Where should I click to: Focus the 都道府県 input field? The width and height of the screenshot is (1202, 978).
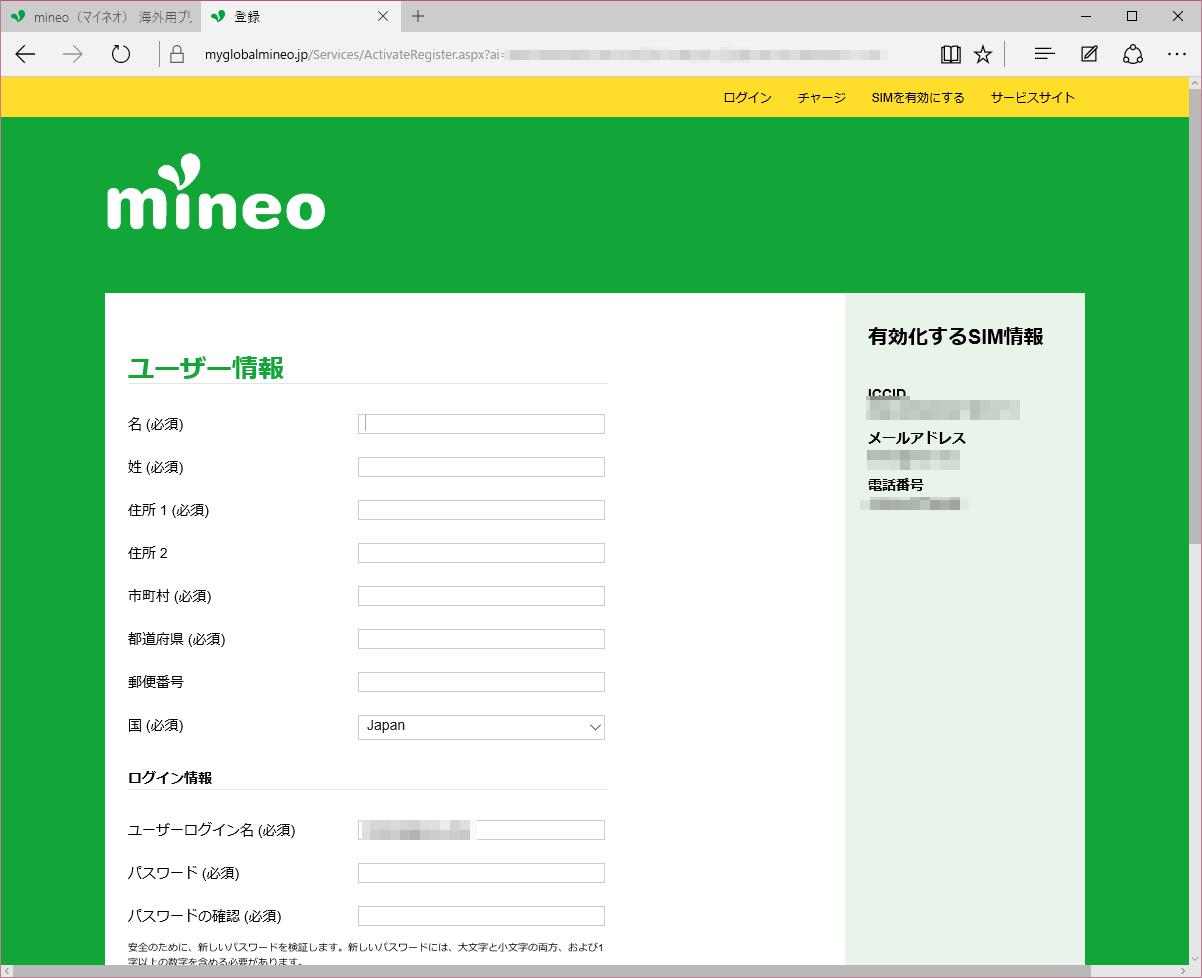pyautogui.click(x=481, y=639)
